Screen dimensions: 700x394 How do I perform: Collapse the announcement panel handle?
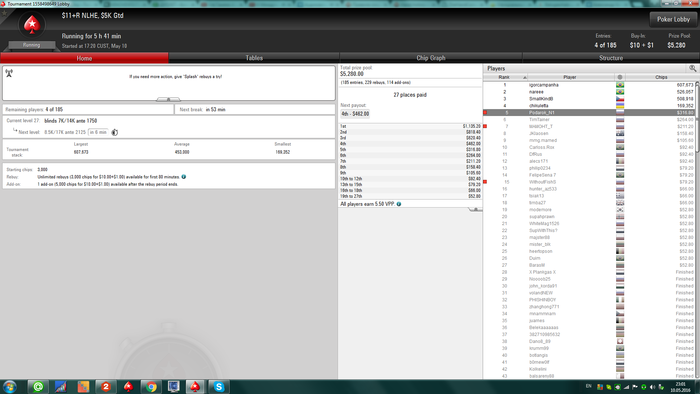[168, 99]
